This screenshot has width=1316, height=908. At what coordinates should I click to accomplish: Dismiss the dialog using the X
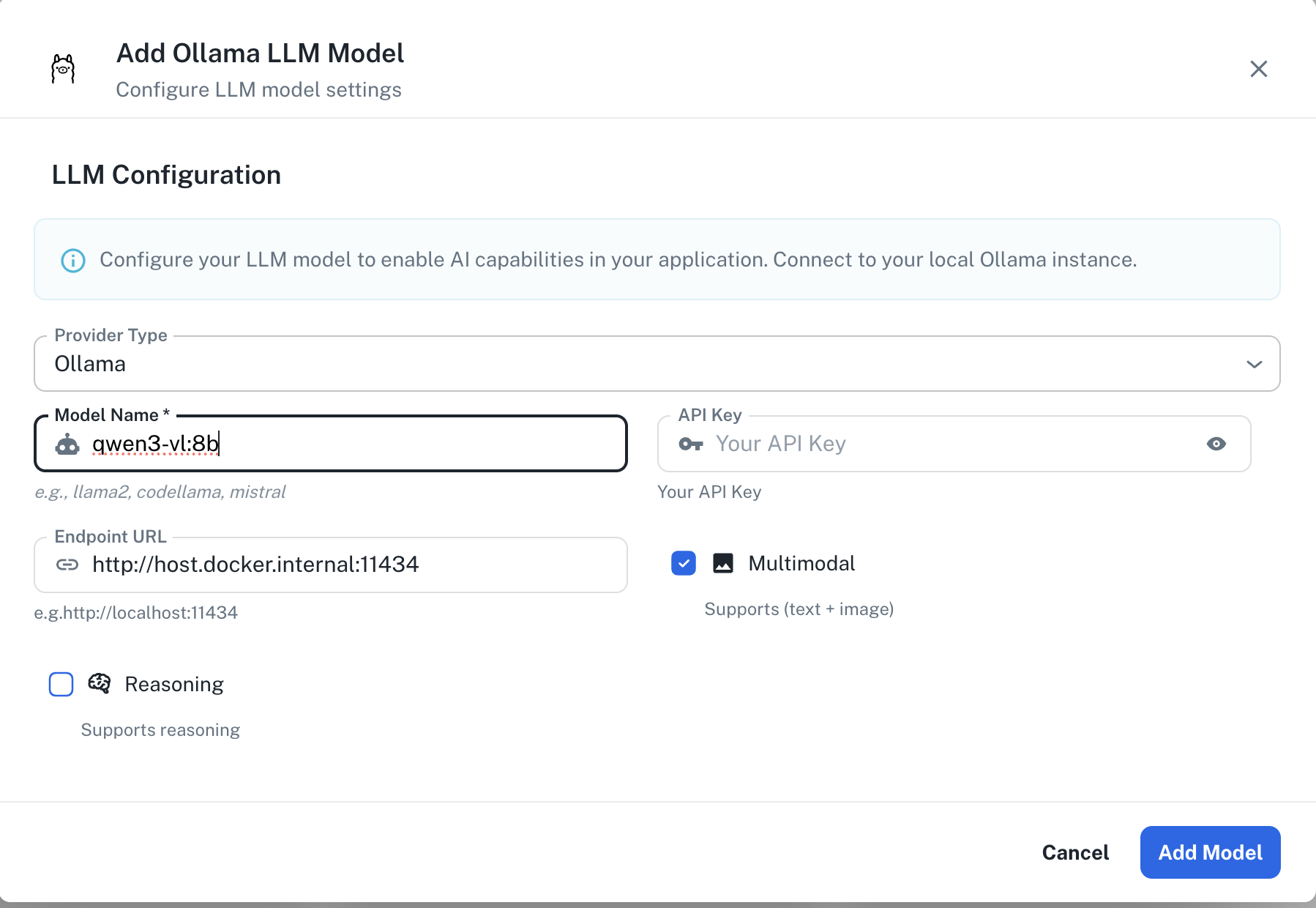(1258, 68)
